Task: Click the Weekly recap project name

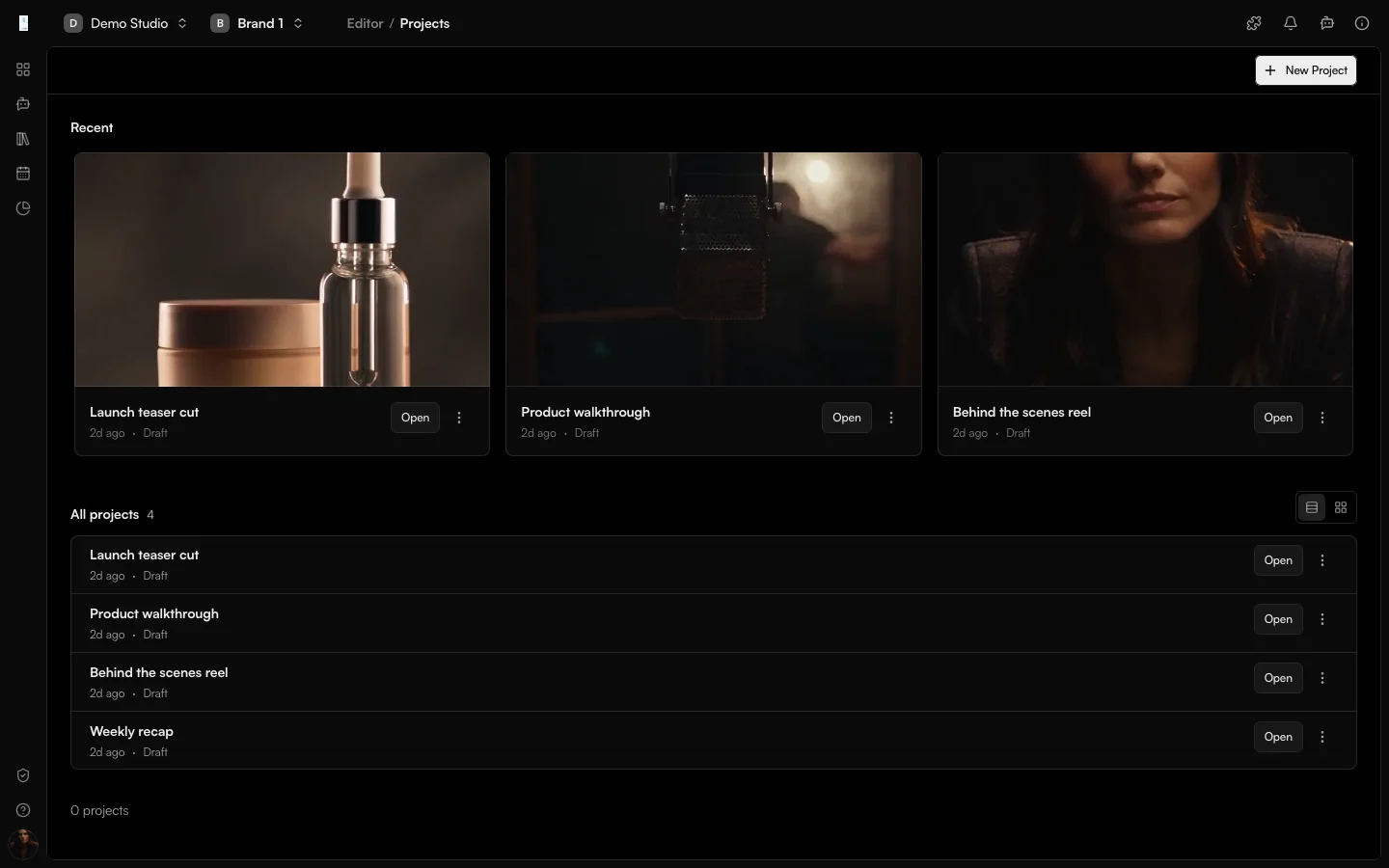Action: [131, 731]
